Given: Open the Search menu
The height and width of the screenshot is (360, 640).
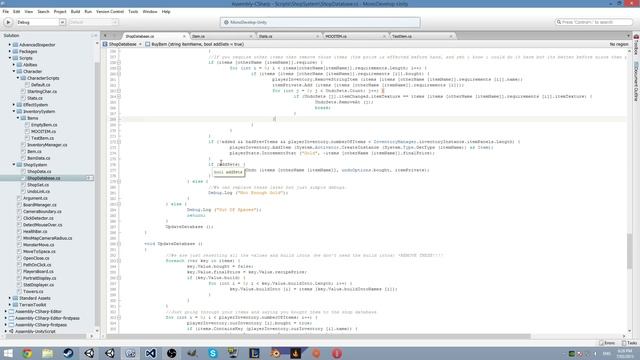Looking at the screenshot, I should 43,11.
